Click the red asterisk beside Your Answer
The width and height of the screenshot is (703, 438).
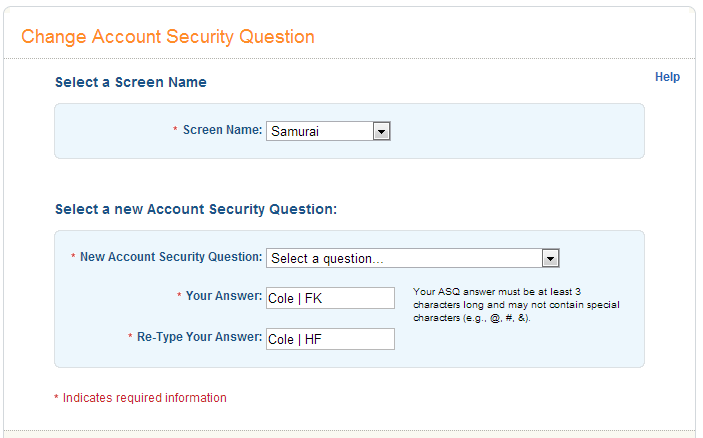tap(179, 297)
